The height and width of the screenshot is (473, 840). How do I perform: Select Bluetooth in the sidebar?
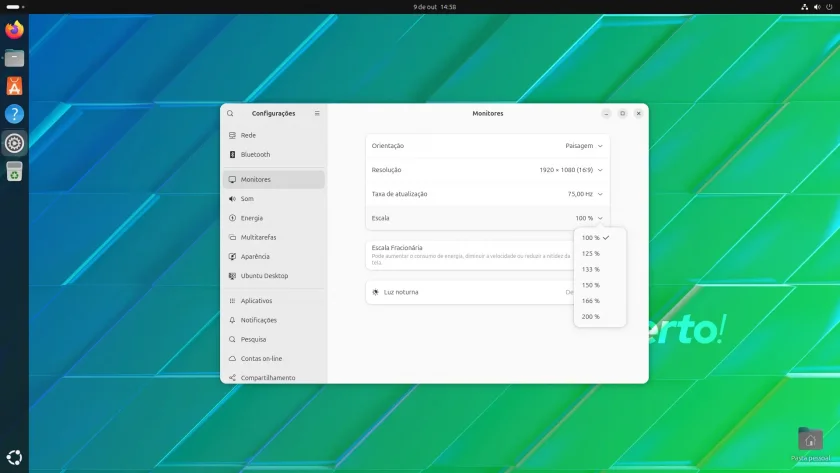point(274,155)
